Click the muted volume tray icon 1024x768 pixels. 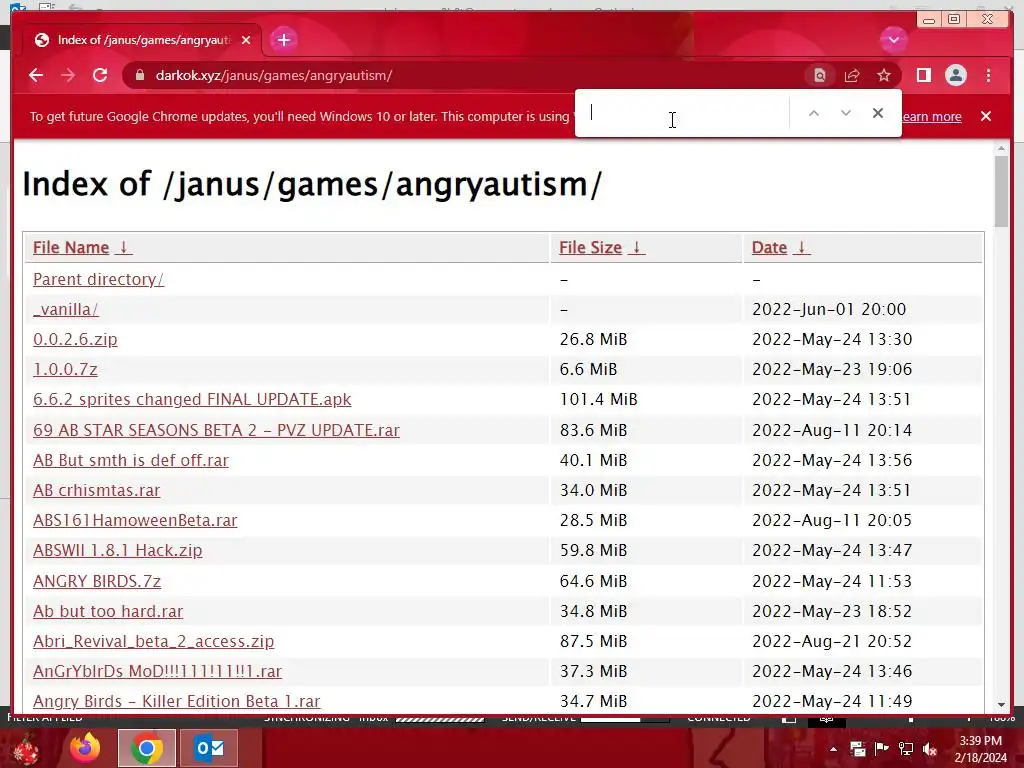coord(930,749)
